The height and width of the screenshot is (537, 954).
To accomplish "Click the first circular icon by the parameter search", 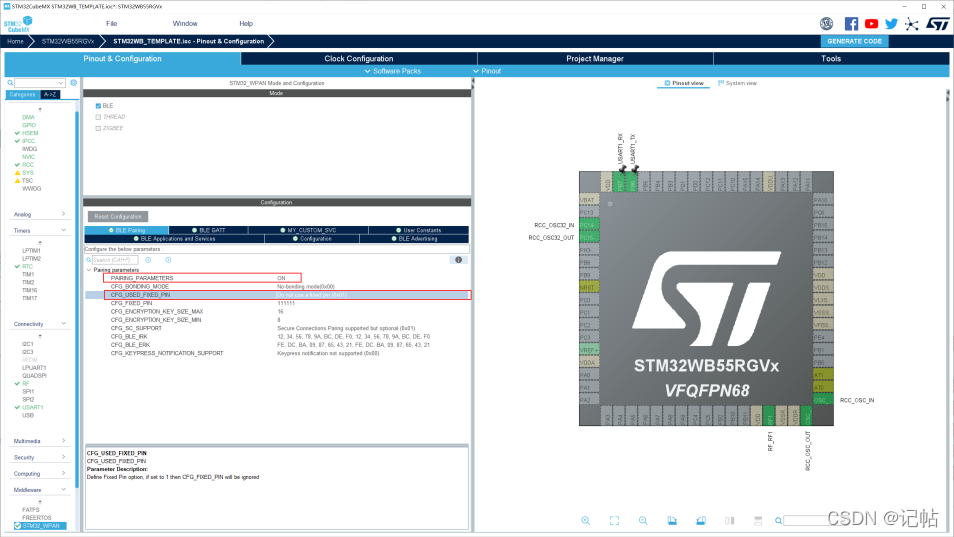I will 148,260.
